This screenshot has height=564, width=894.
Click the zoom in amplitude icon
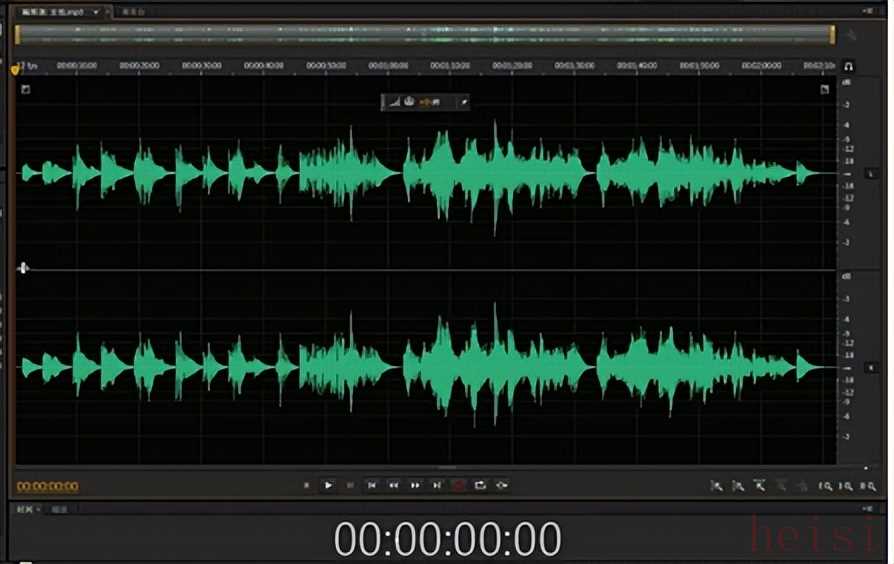(716, 486)
